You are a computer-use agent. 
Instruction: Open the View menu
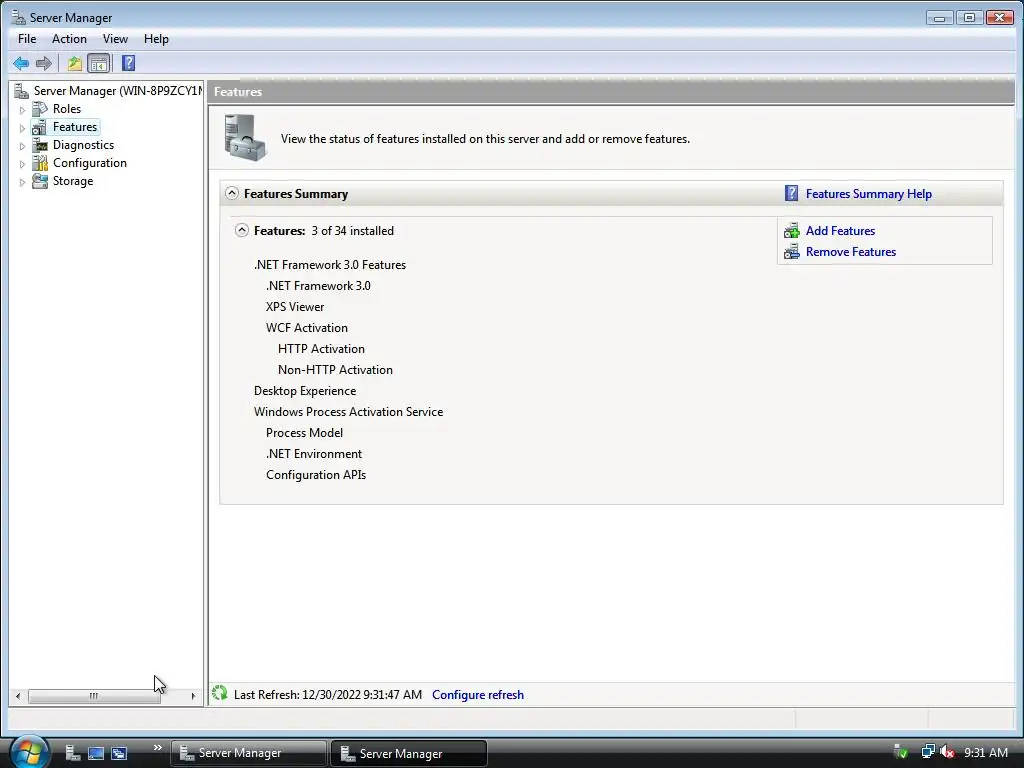pyautogui.click(x=115, y=39)
